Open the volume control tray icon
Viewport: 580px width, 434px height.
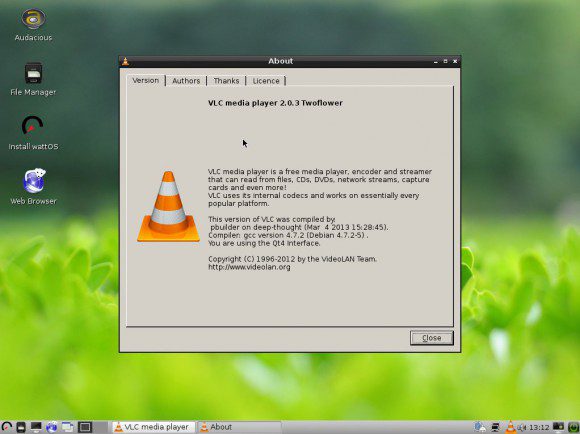pos(522,428)
